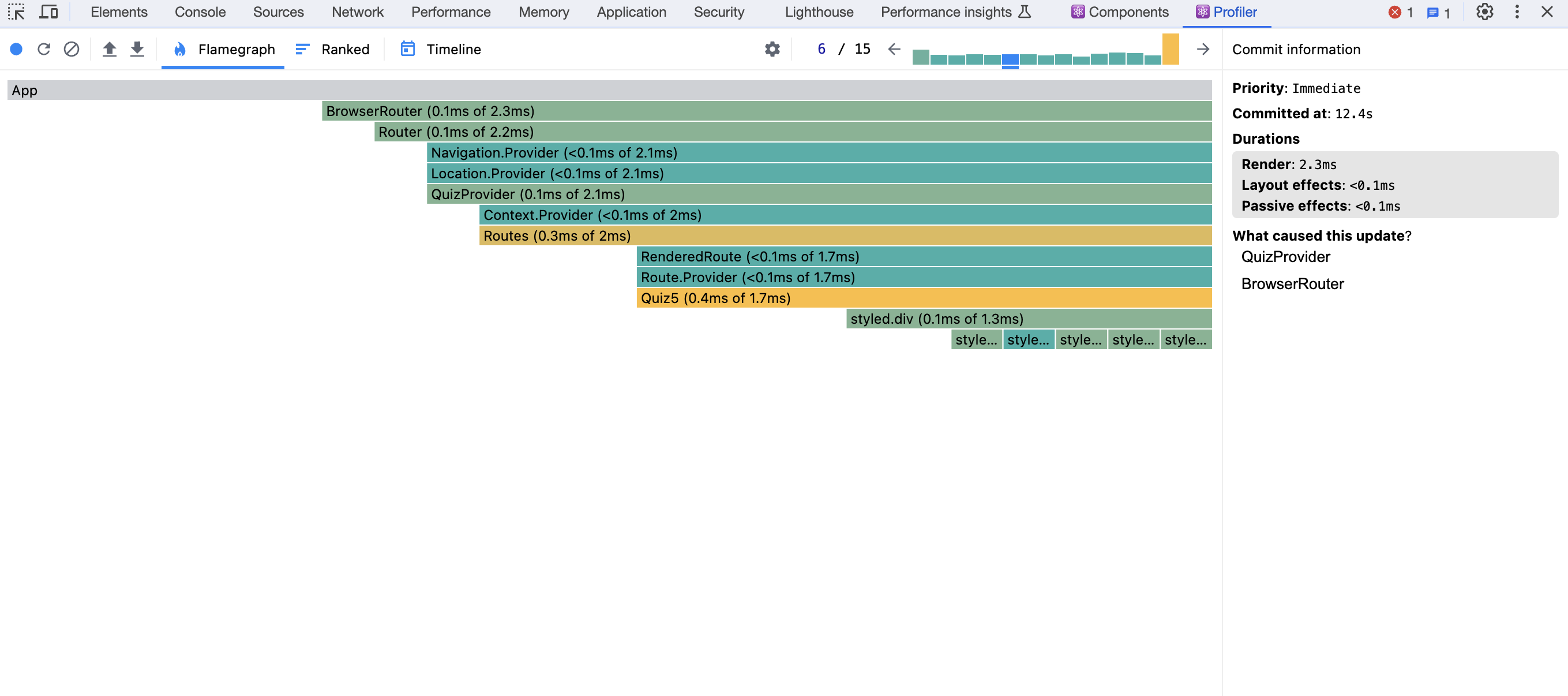
Task: Click QuizProvider in update causes
Action: point(1285,257)
